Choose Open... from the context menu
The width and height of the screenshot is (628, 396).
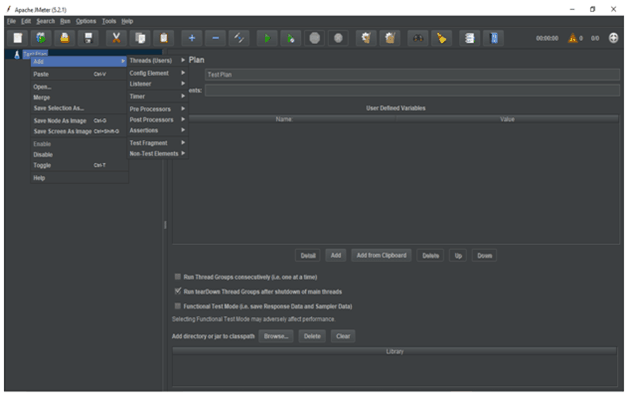point(79,86)
